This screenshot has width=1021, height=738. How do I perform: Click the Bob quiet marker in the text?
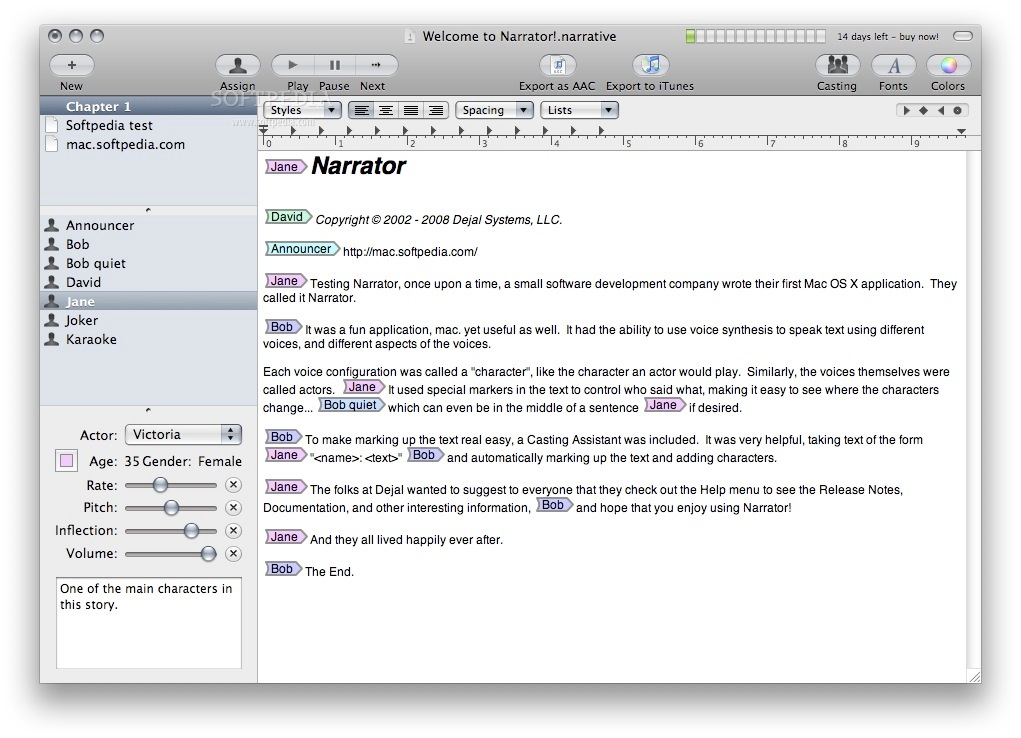351,405
